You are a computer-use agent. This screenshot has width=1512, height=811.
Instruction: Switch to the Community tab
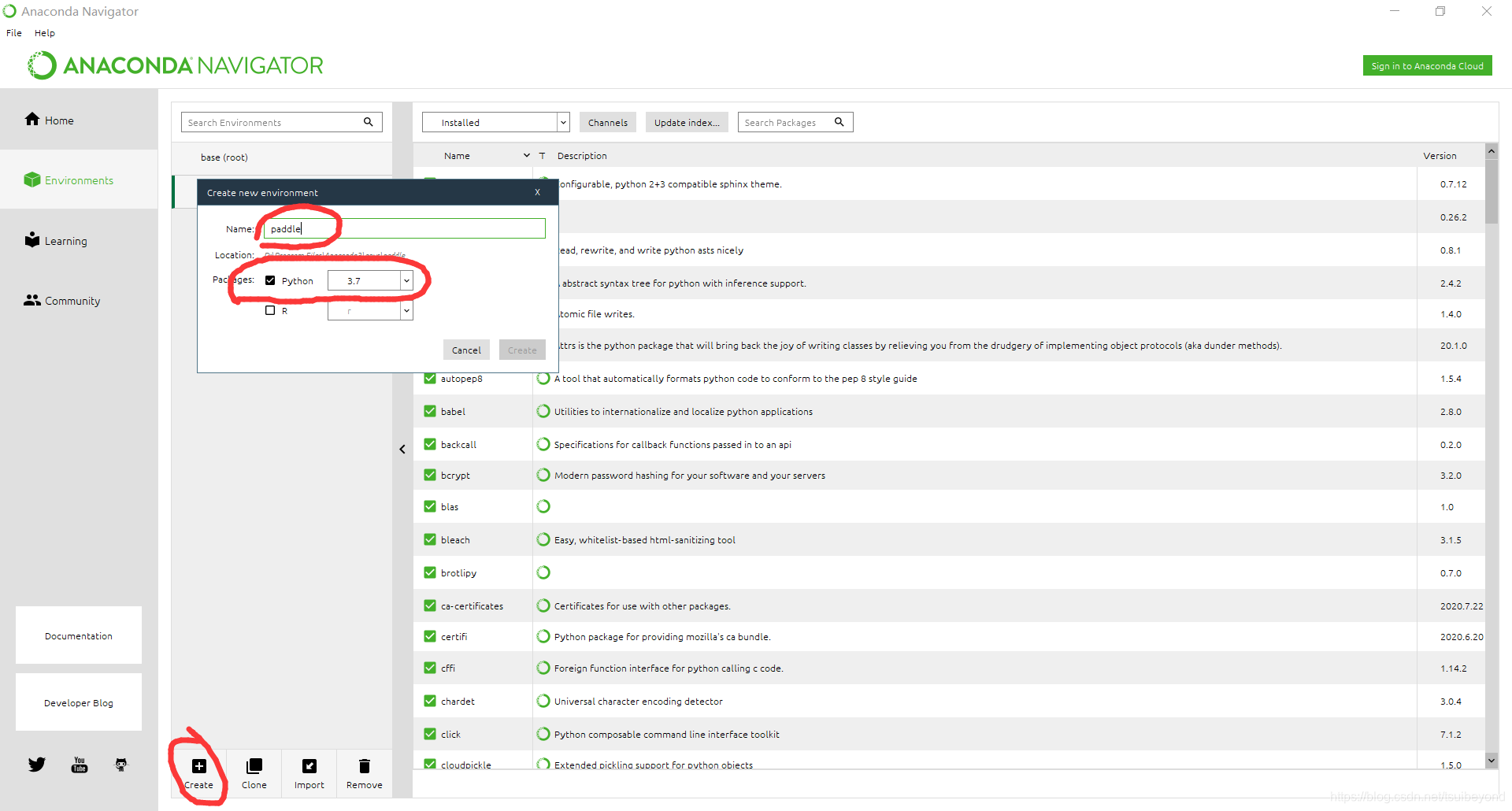point(79,300)
